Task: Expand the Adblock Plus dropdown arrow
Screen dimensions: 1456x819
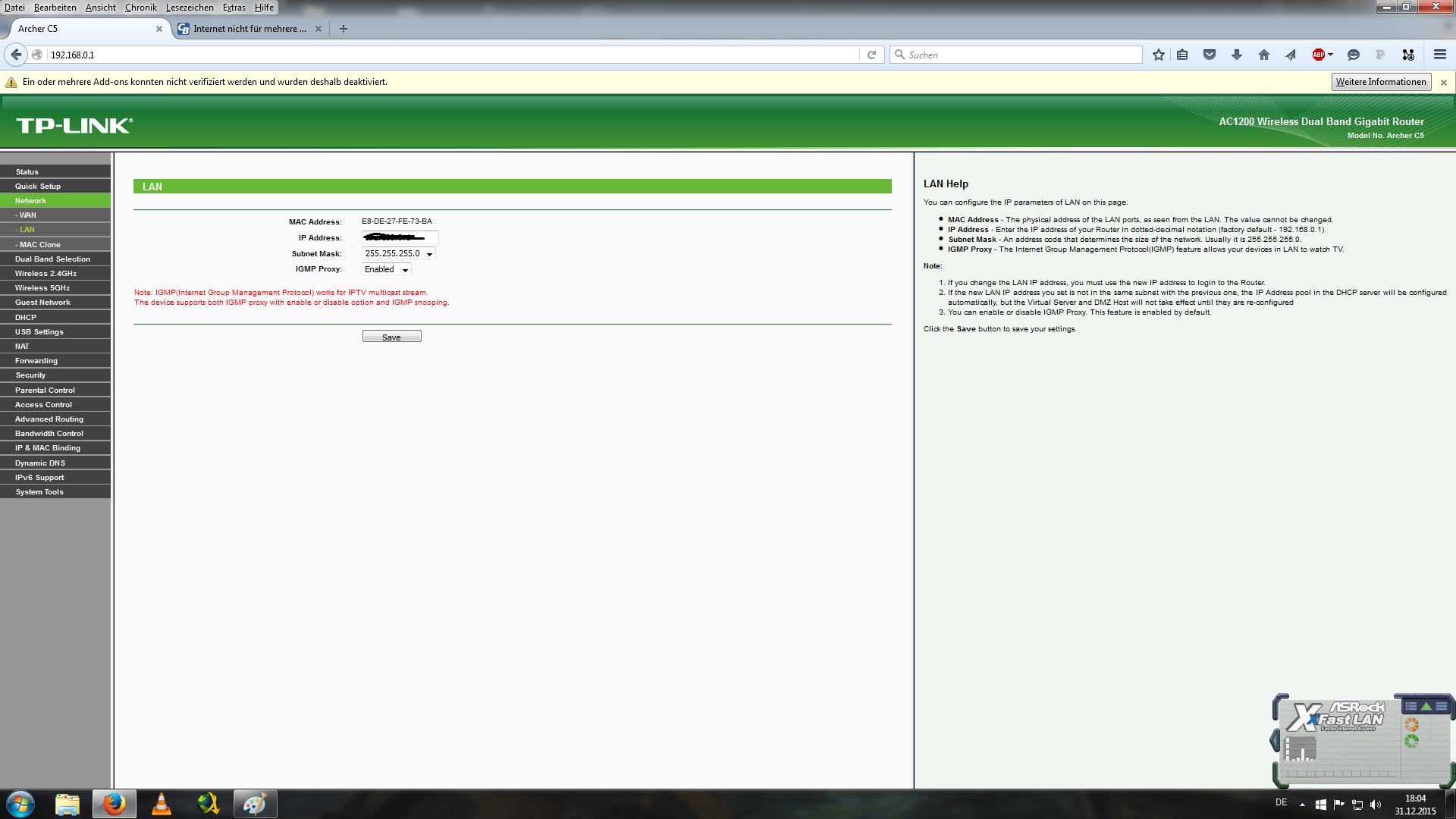Action: [x=1330, y=55]
